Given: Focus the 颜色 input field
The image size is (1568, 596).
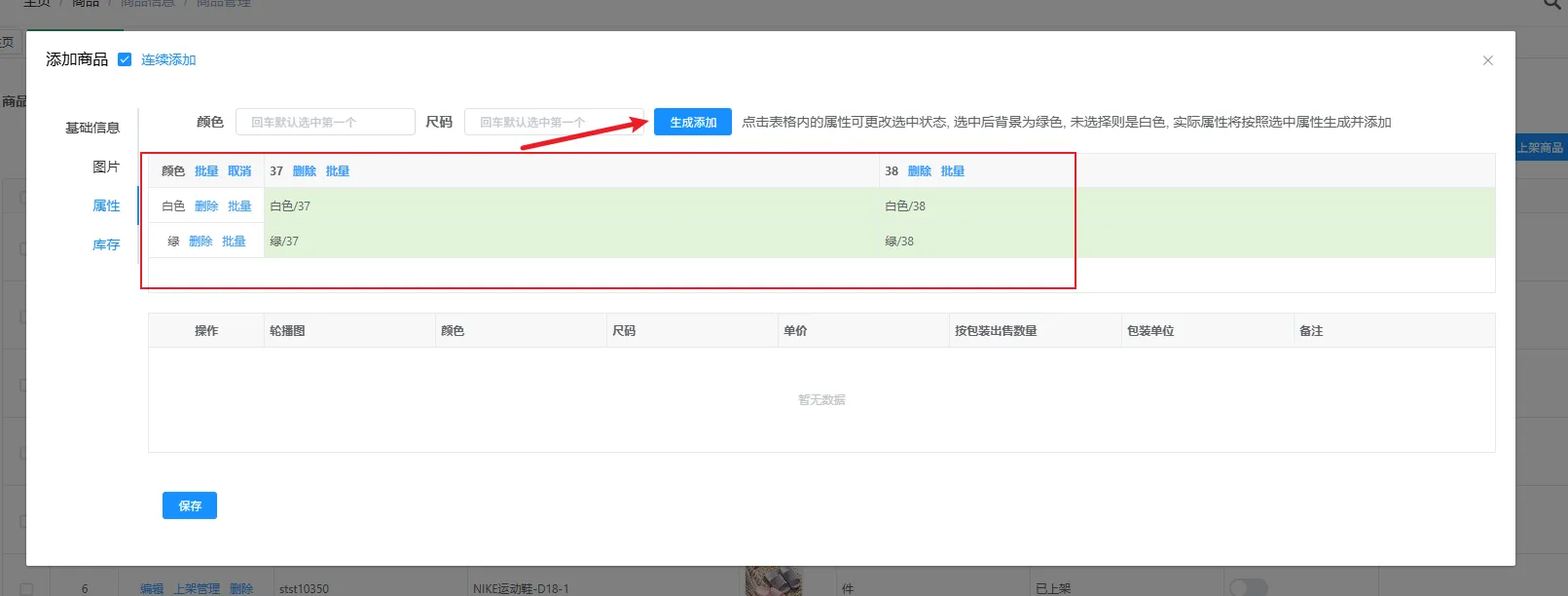Looking at the screenshot, I should click(x=325, y=122).
